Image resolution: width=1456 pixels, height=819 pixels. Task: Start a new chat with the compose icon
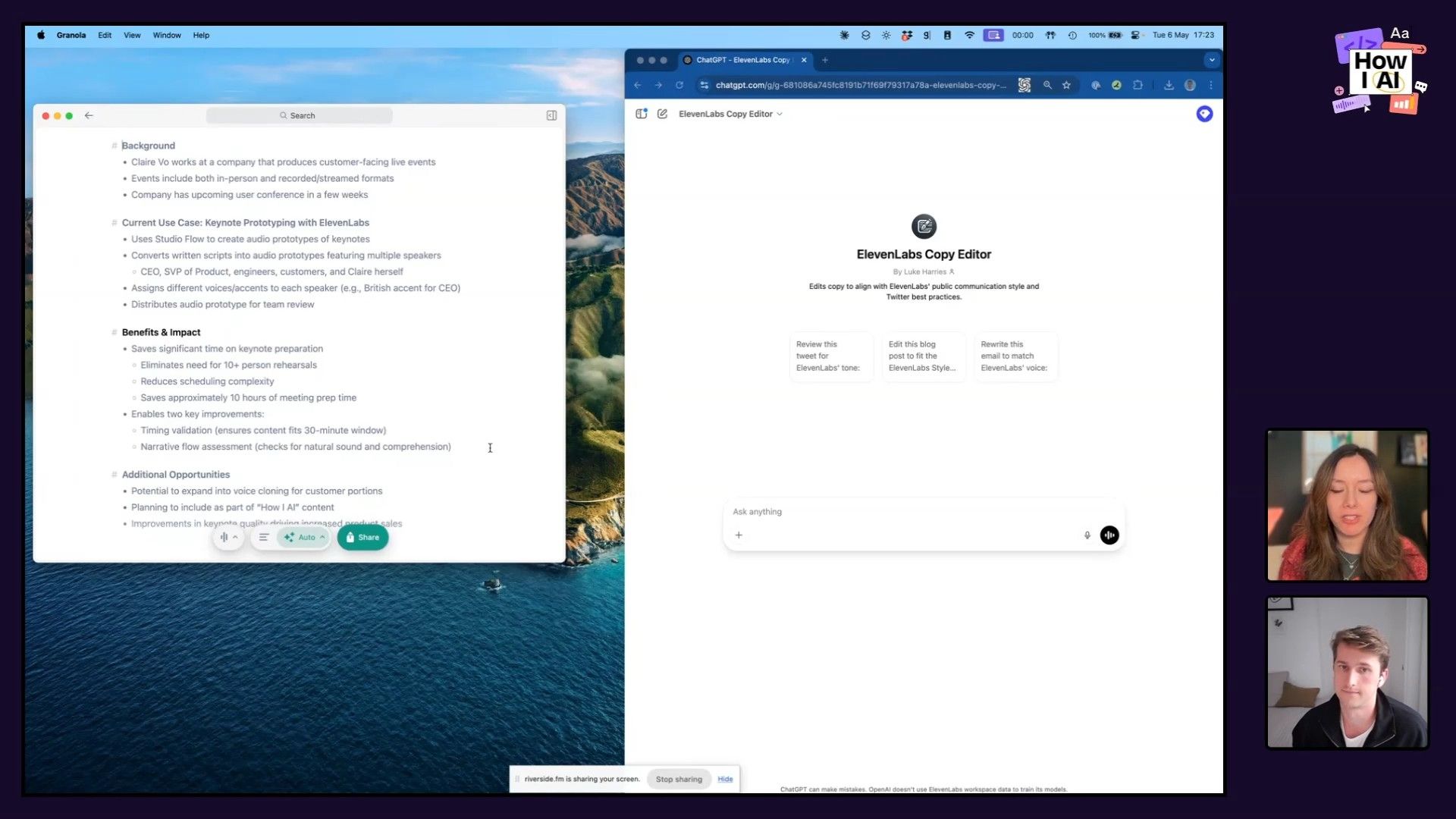[662, 114]
